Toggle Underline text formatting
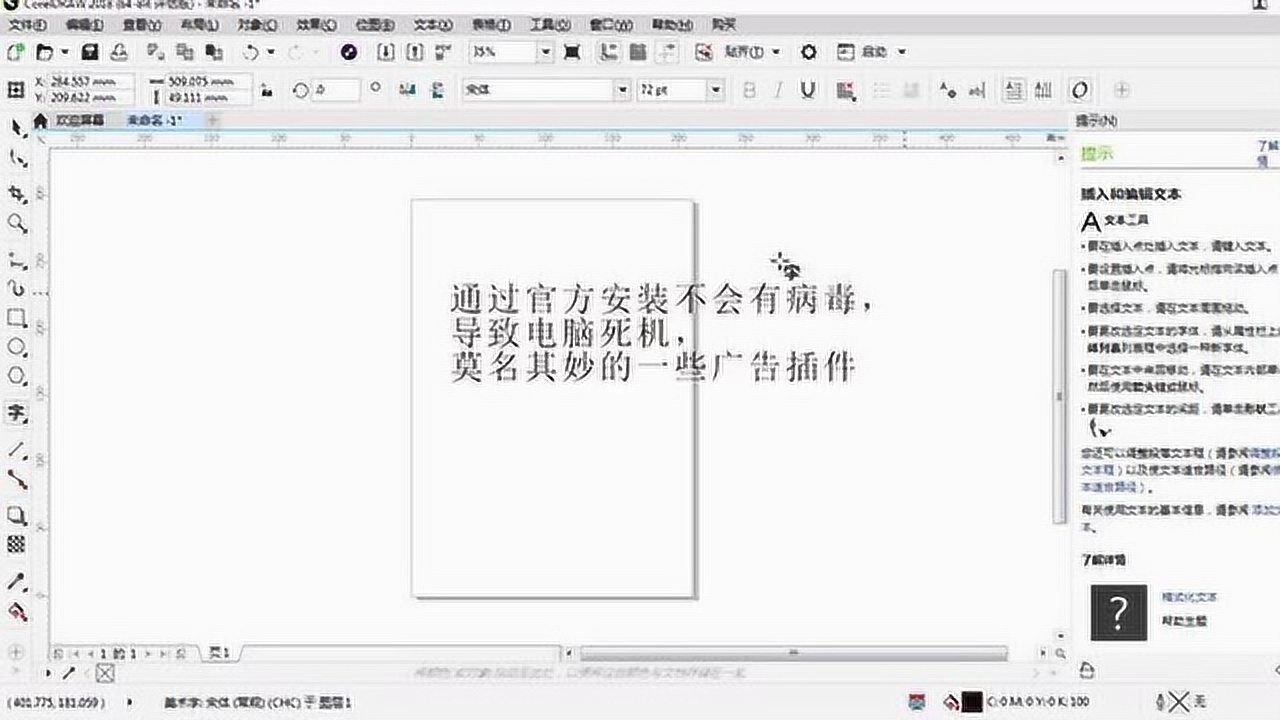1280x720 pixels. pyautogui.click(x=808, y=90)
